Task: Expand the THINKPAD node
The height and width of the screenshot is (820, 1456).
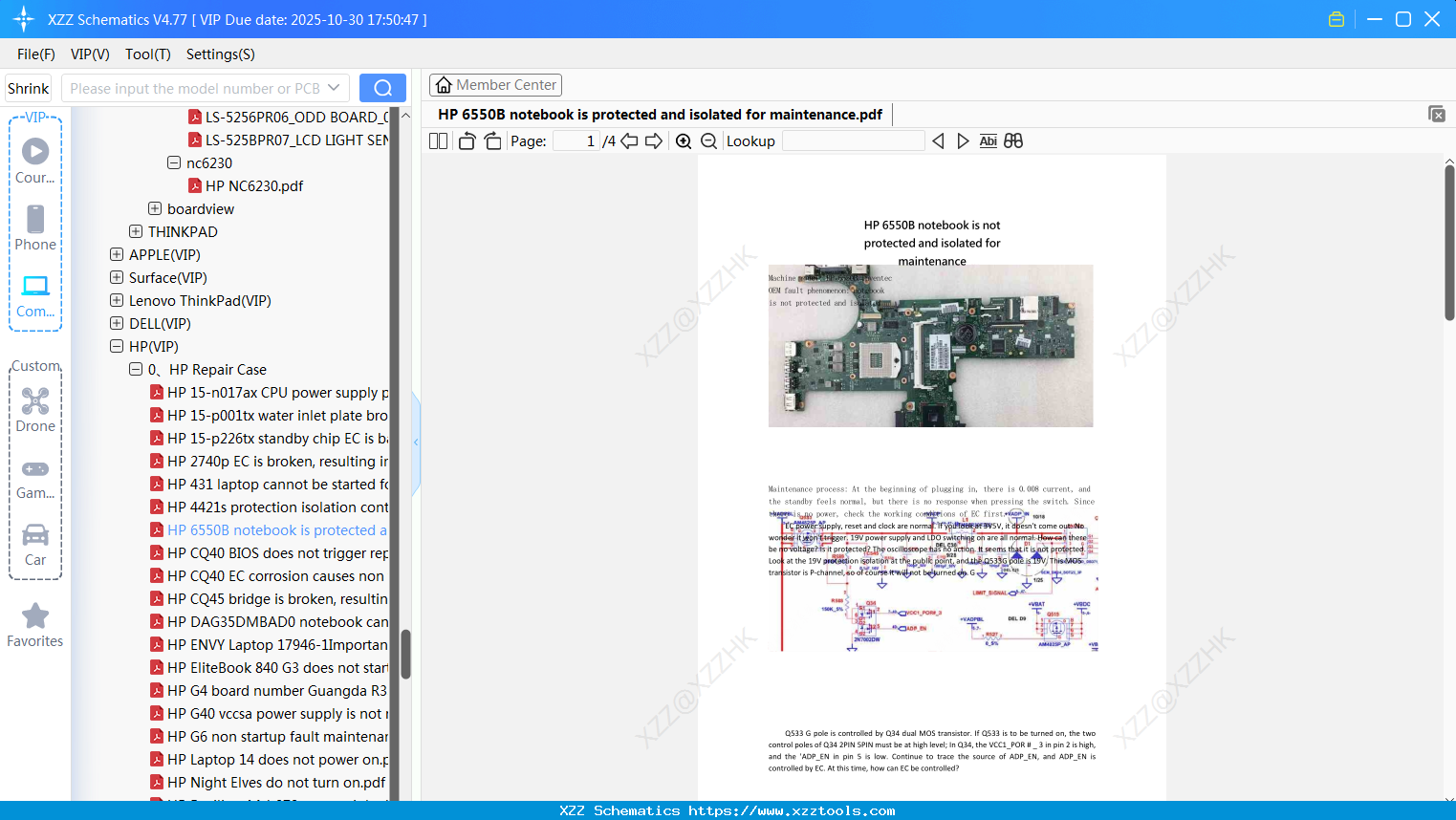Action: pyautogui.click(x=136, y=232)
